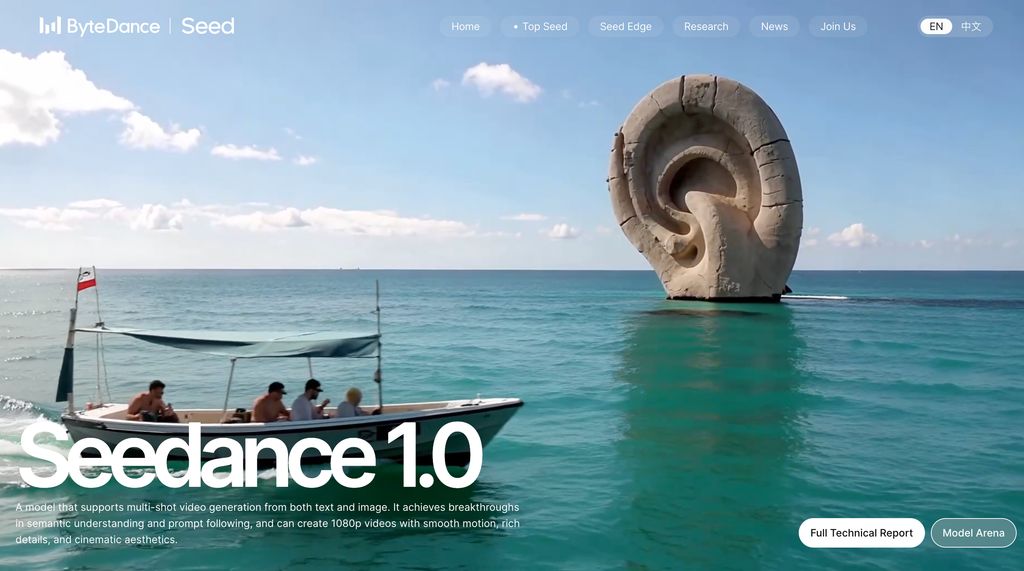Viewport: 1024px width, 571px height.
Task: Go to the Home page
Action: (465, 27)
